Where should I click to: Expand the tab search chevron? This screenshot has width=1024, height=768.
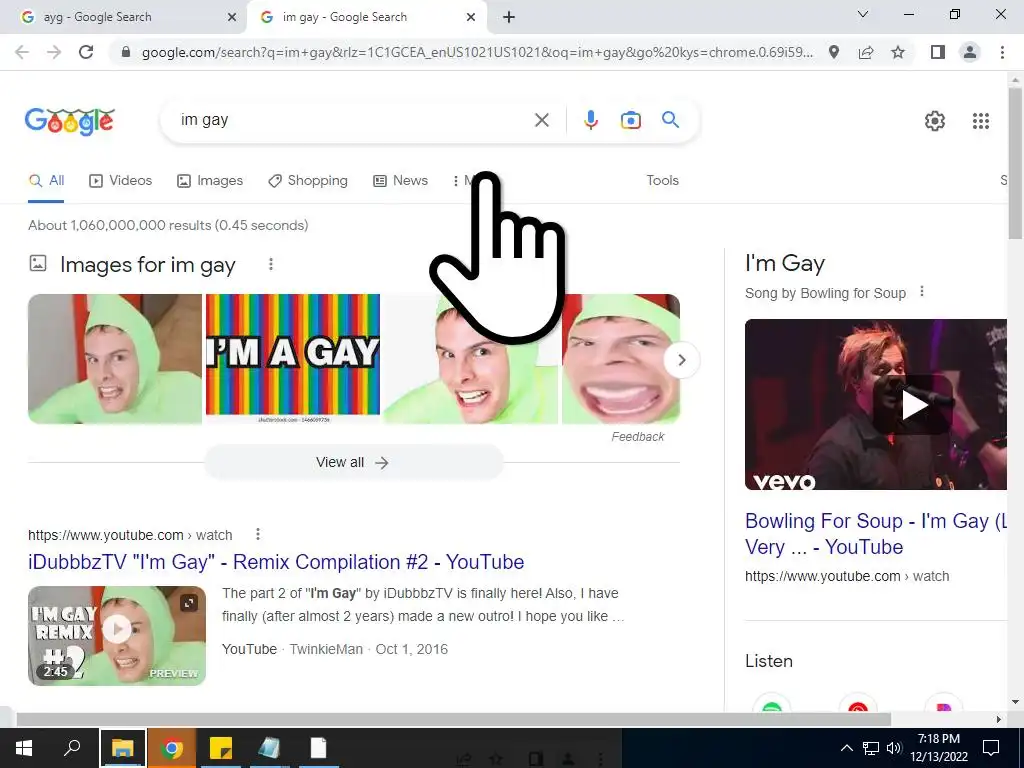coord(863,14)
